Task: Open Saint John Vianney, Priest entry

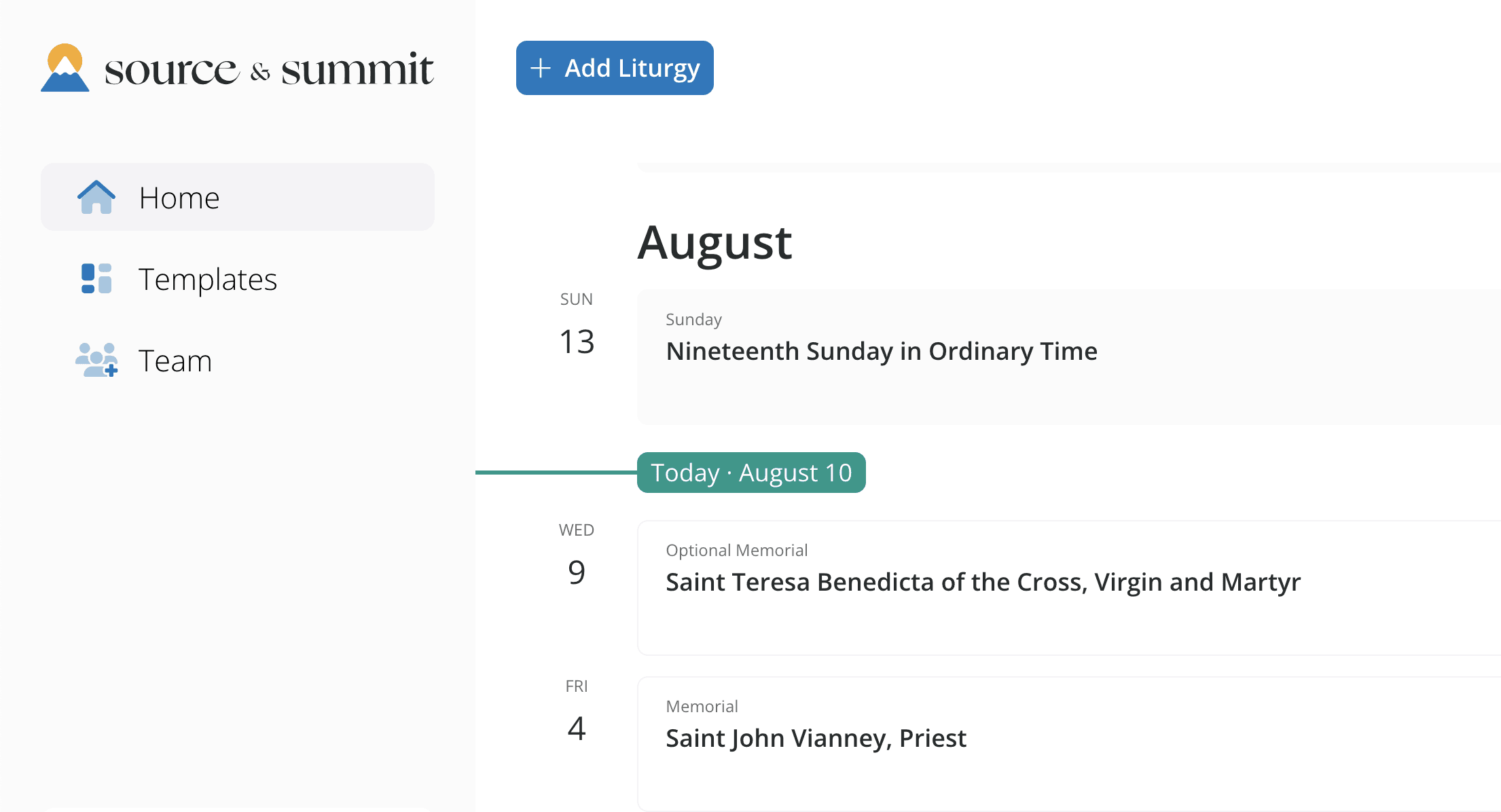Action: [816, 739]
